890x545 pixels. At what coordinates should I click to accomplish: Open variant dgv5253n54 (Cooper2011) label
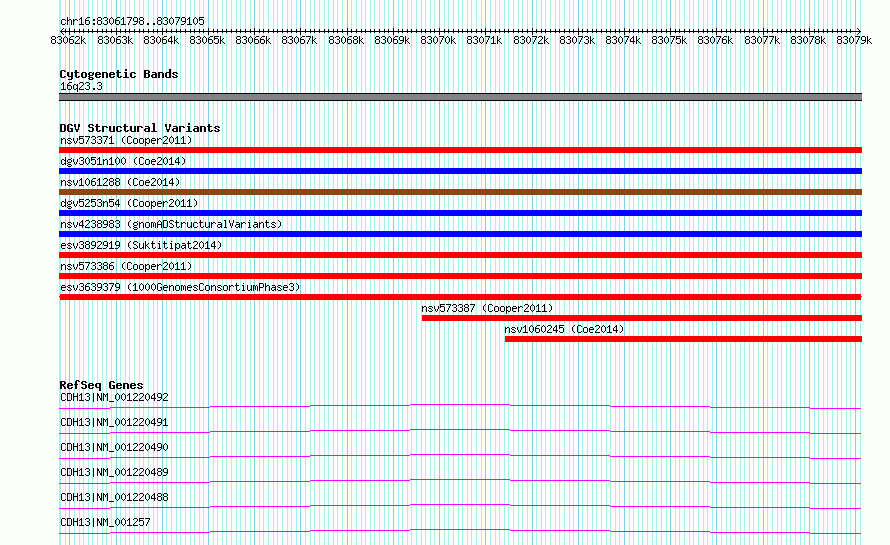[x=129, y=203]
